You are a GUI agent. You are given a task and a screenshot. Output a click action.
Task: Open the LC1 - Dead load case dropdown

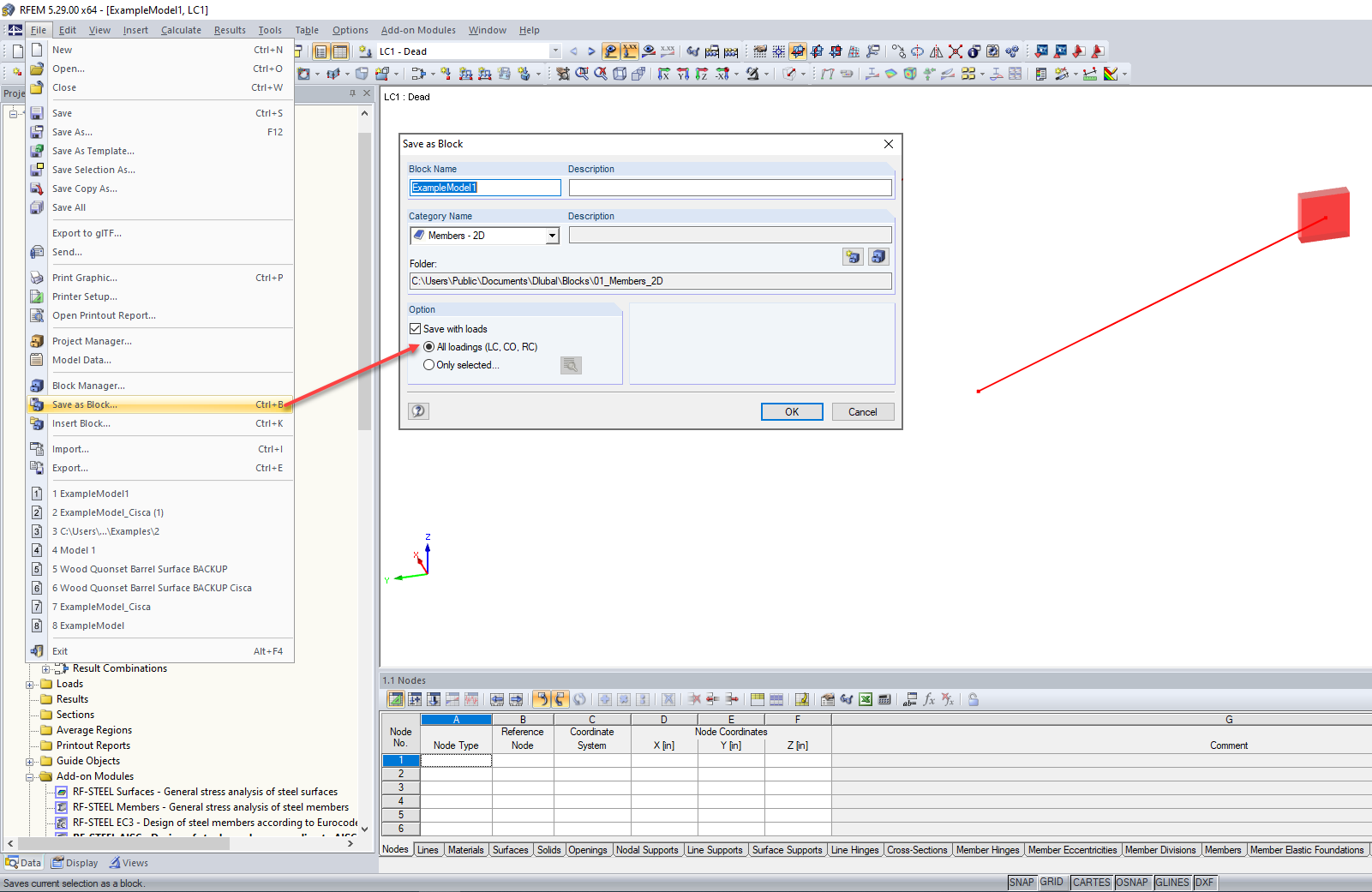[x=555, y=51]
